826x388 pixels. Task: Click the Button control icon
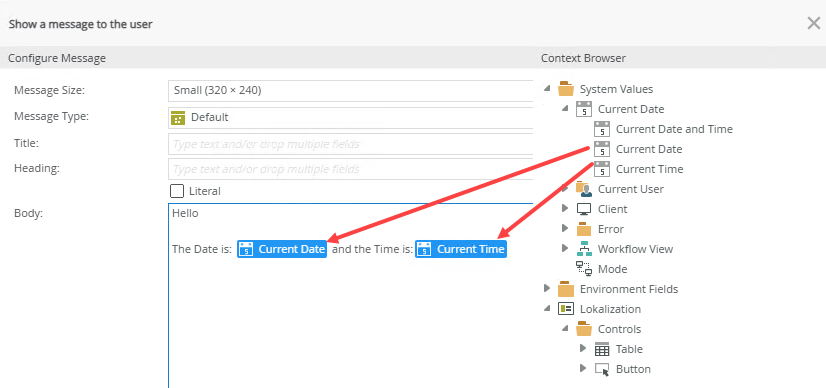click(602, 369)
